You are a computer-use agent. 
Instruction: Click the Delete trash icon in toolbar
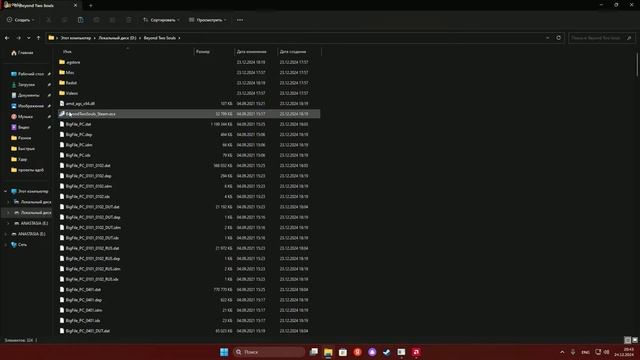129,20
